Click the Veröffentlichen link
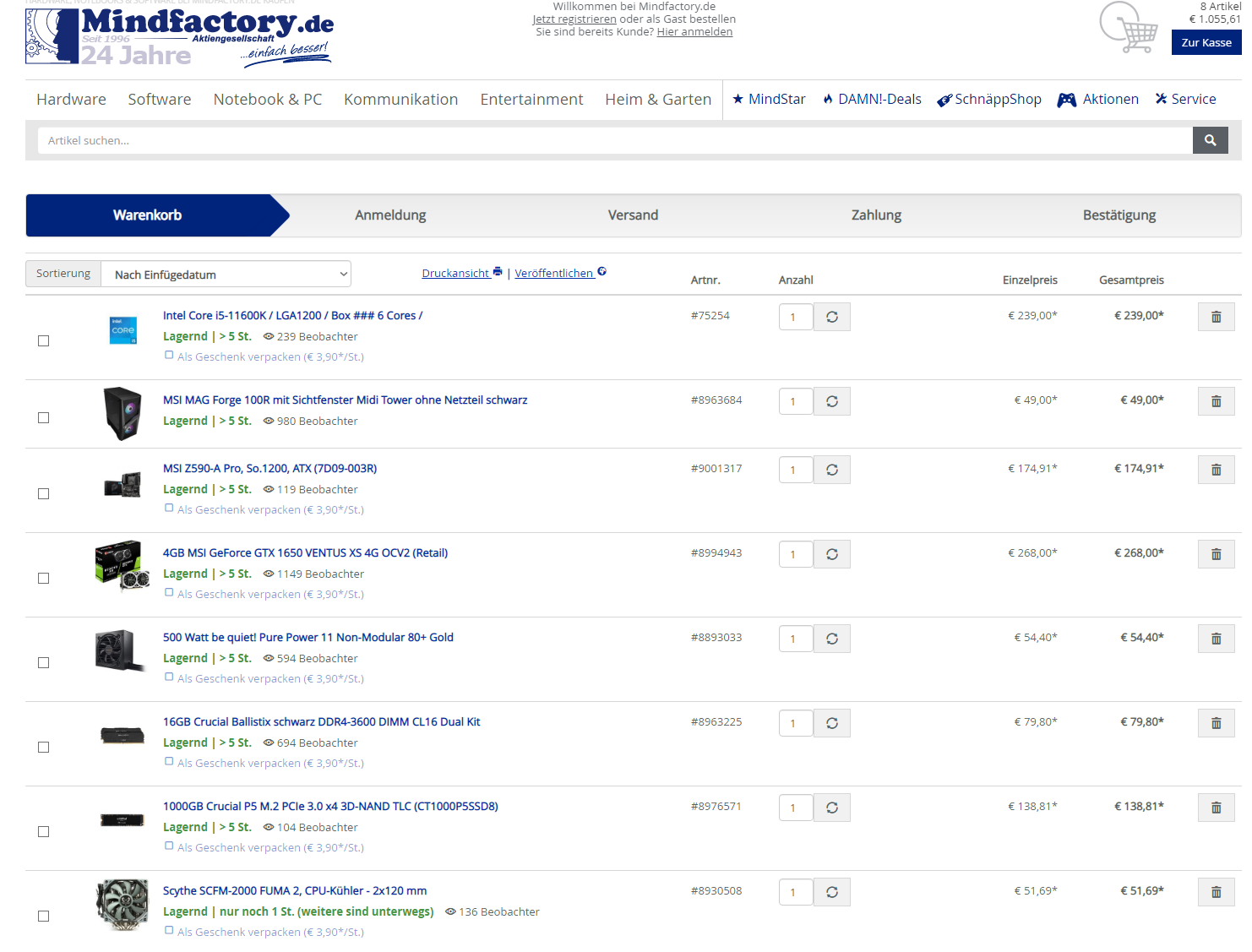The width and height of the screenshot is (1252, 952). coord(561,273)
